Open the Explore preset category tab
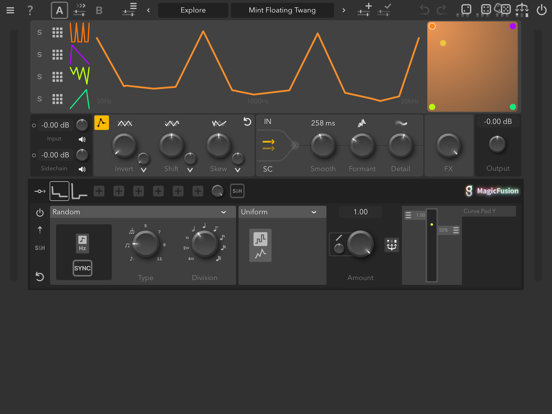This screenshot has height=414, width=552. (x=193, y=10)
